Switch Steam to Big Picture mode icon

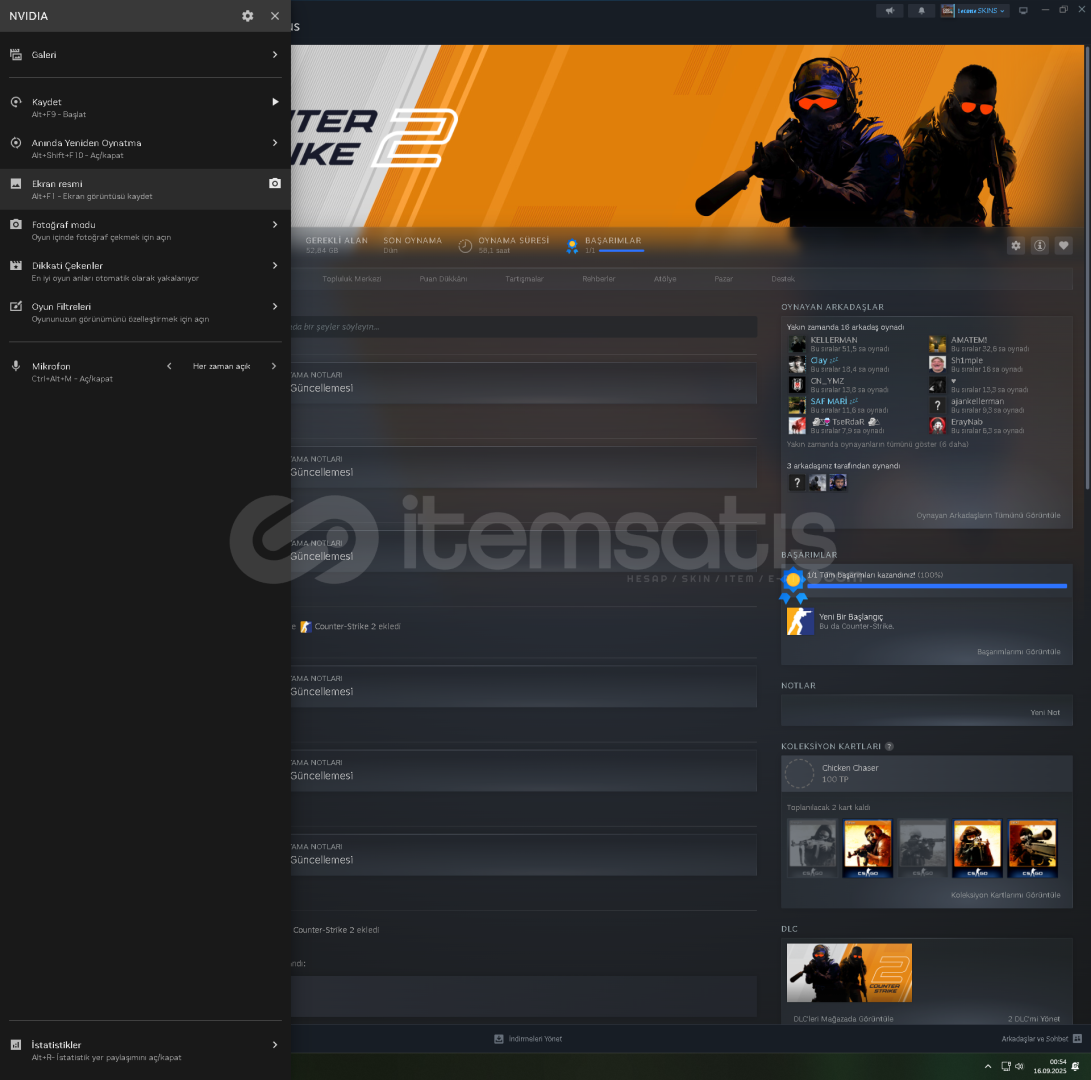click(1024, 10)
